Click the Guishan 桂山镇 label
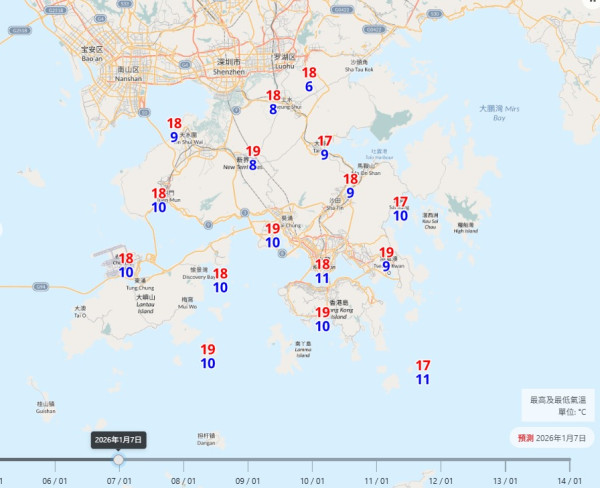This screenshot has height=488, width=600. pyautogui.click(x=46, y=407)
